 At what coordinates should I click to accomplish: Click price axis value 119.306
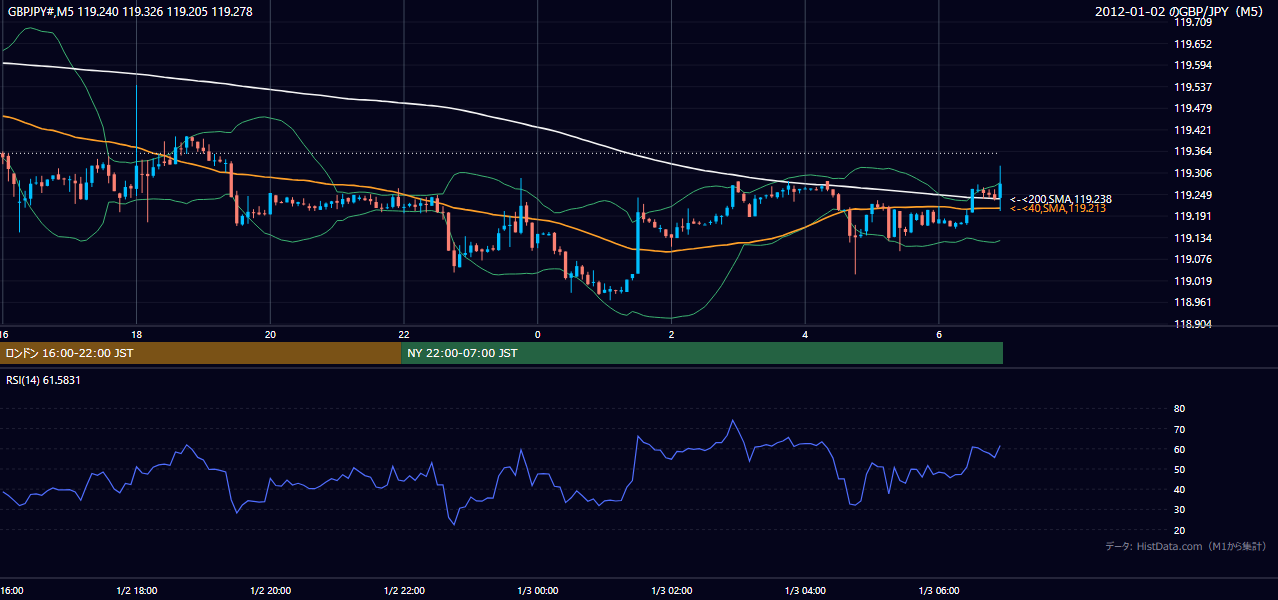point(1193,173)
